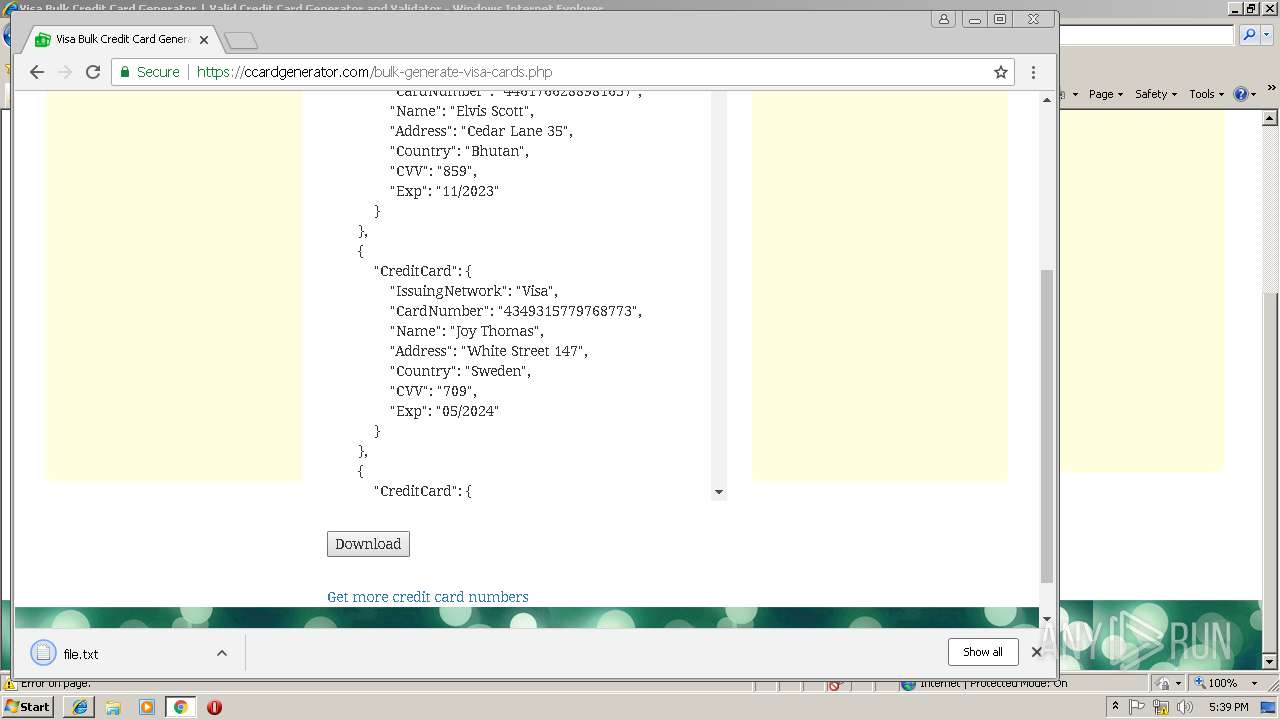
Task: Open the Chrome user profile icon
Action: pyautogui.click(x=944, y=19)
